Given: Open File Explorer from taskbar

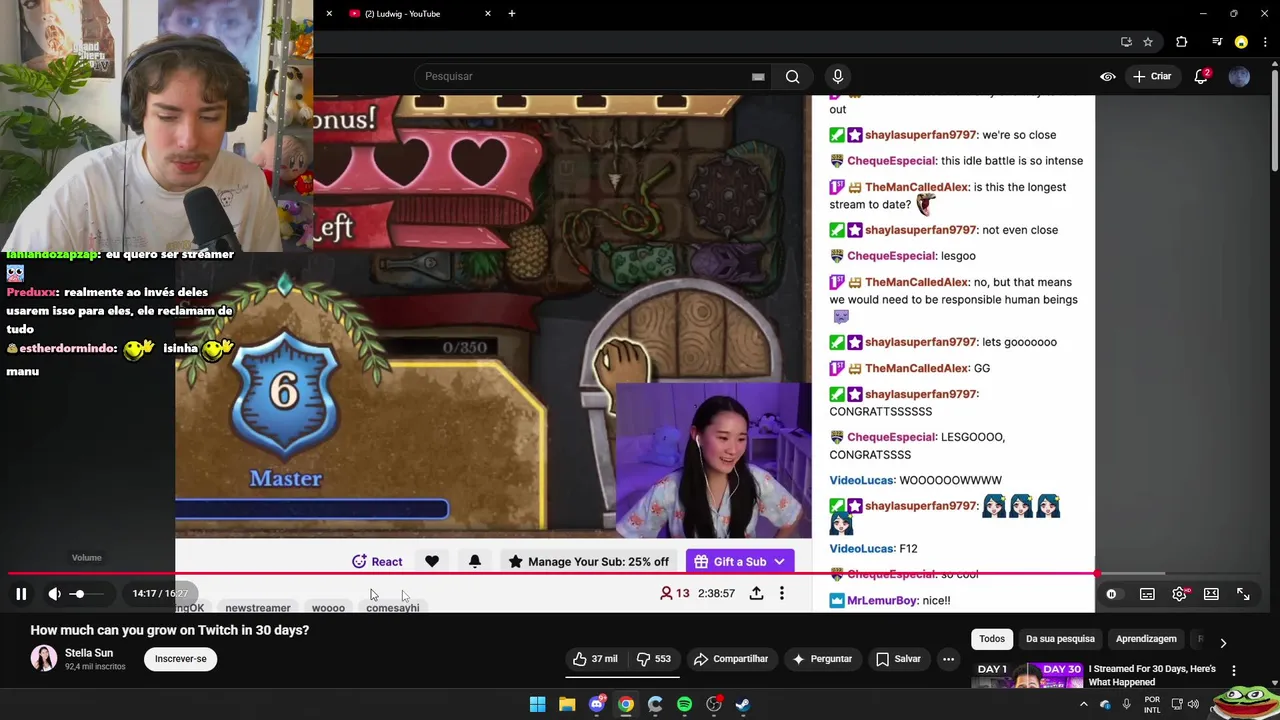Looking at the screenshot, I should pyautogui.click(x=567, y=705).
